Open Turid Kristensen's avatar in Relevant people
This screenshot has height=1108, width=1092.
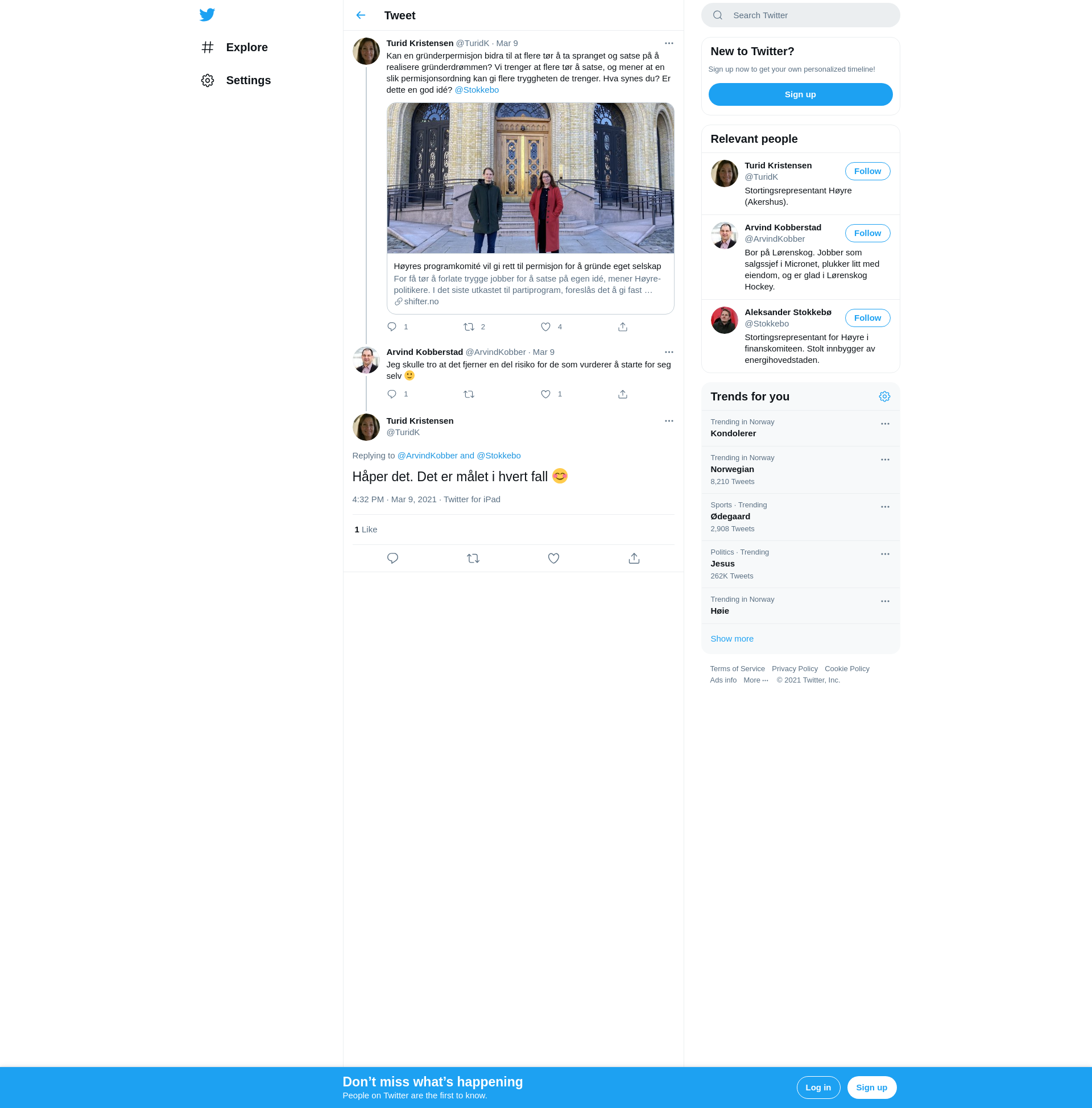725,174
